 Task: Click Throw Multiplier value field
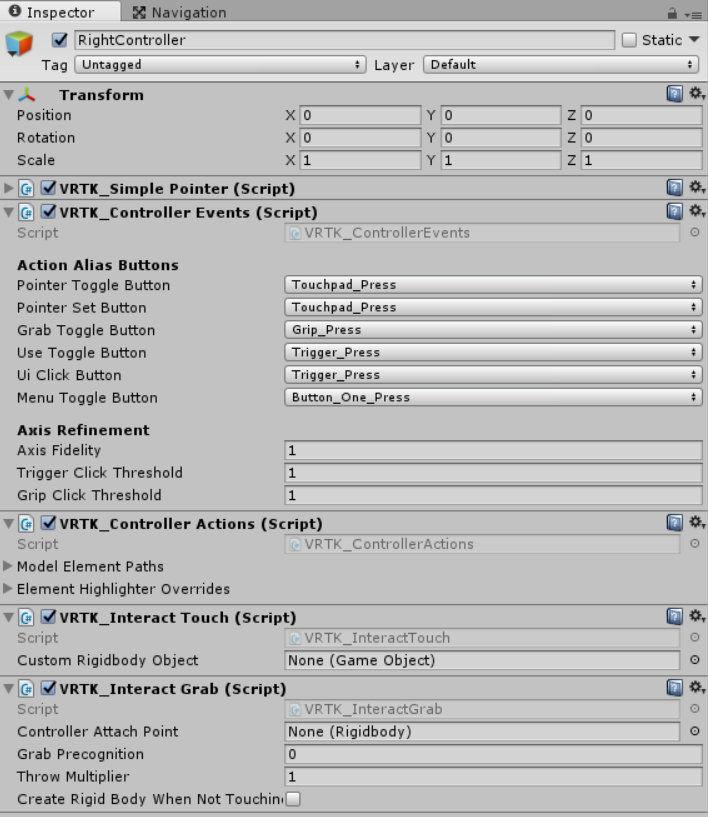pyautogui.click(x=493, y=776)
